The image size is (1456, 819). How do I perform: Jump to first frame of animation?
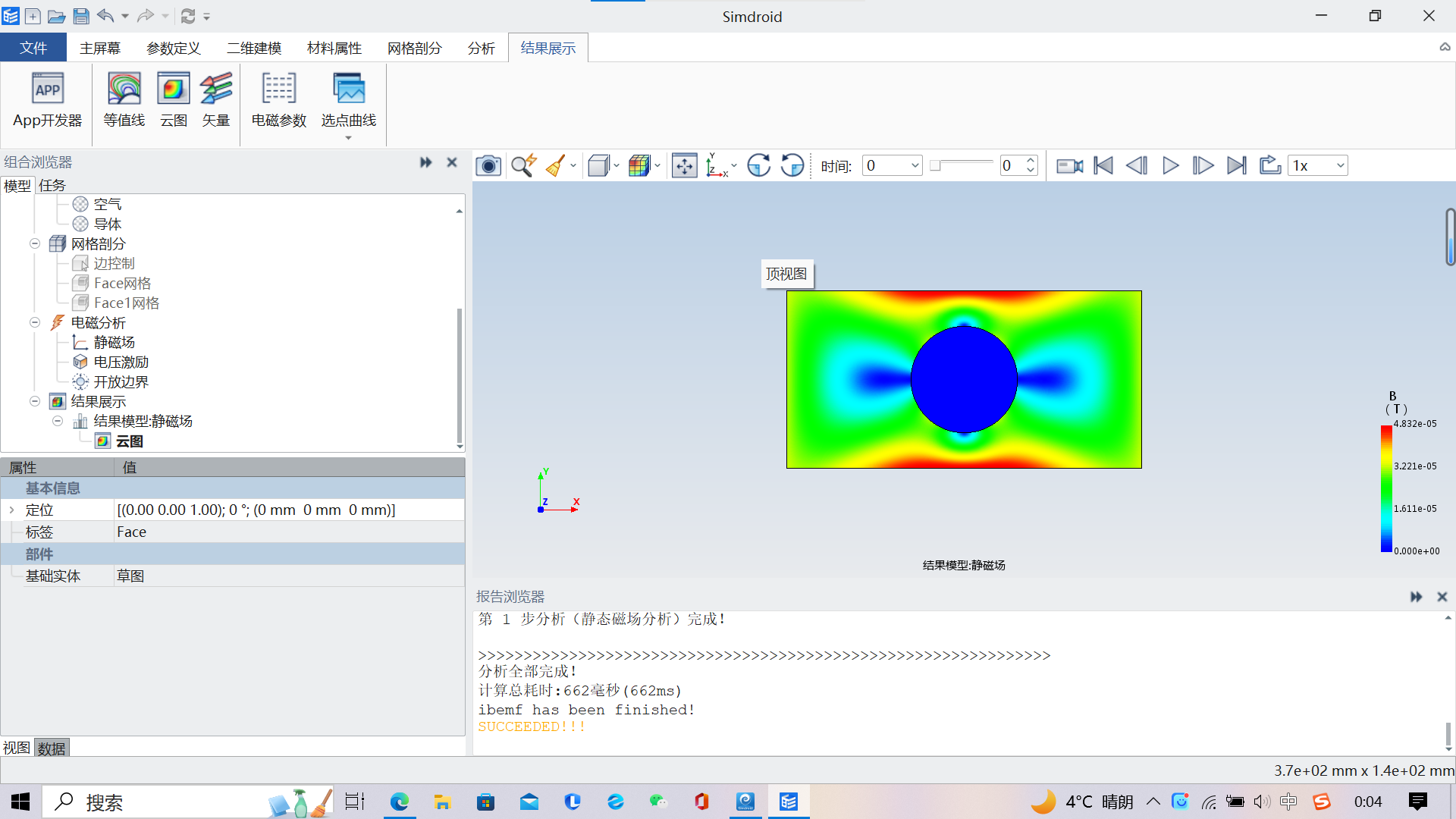[x=1103, y=165]
